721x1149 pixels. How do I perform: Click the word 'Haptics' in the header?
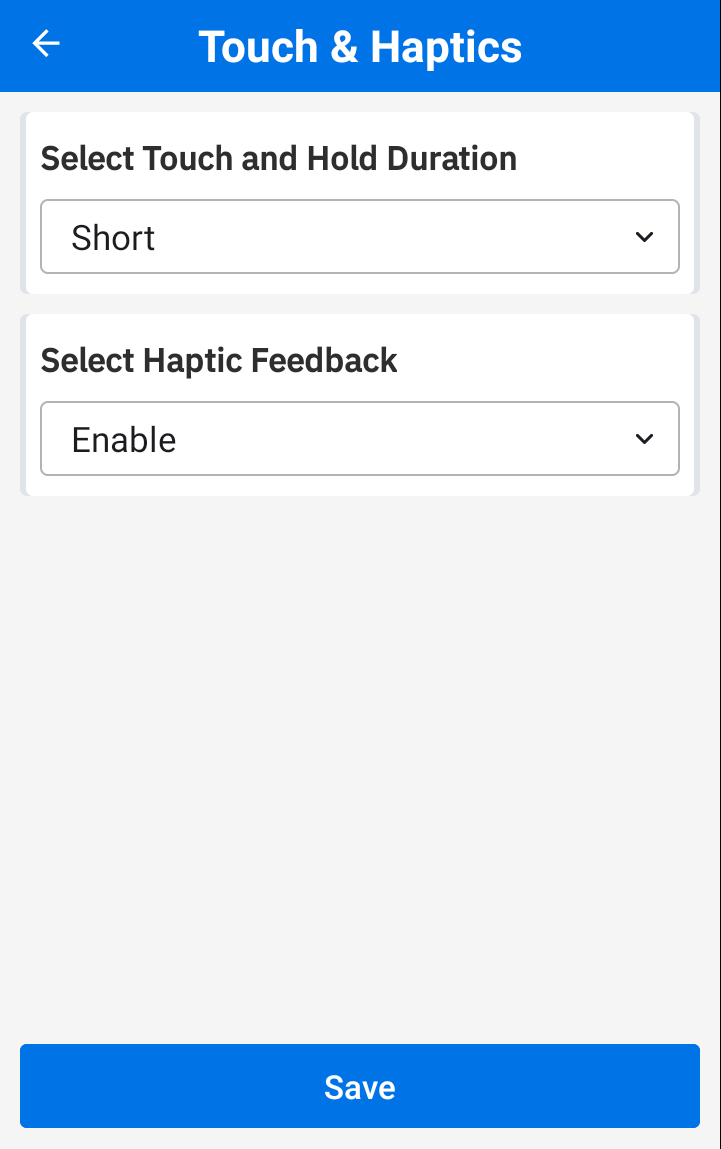(x=446, y=48)
